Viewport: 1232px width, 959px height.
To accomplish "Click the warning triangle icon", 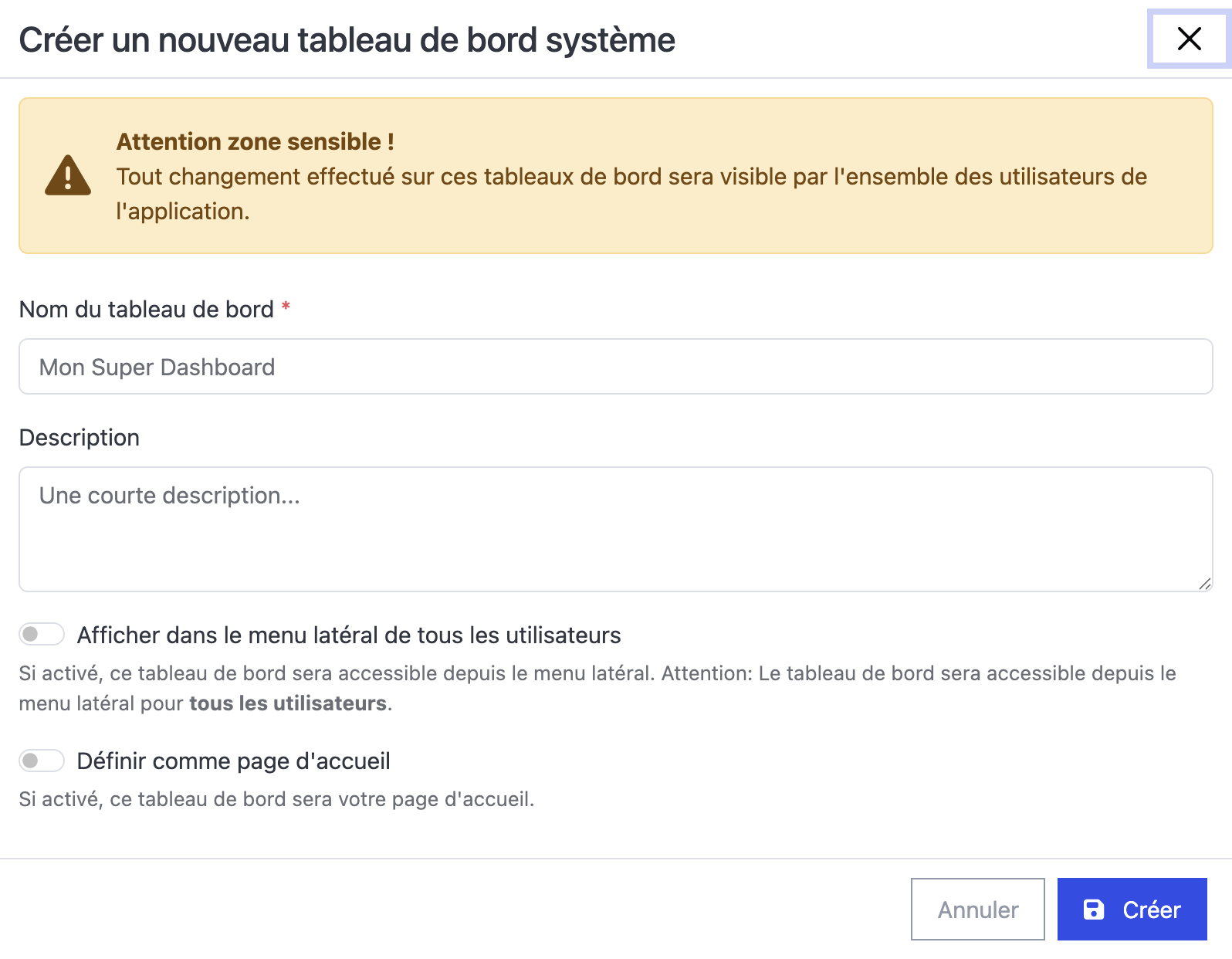I will [68, 176].
